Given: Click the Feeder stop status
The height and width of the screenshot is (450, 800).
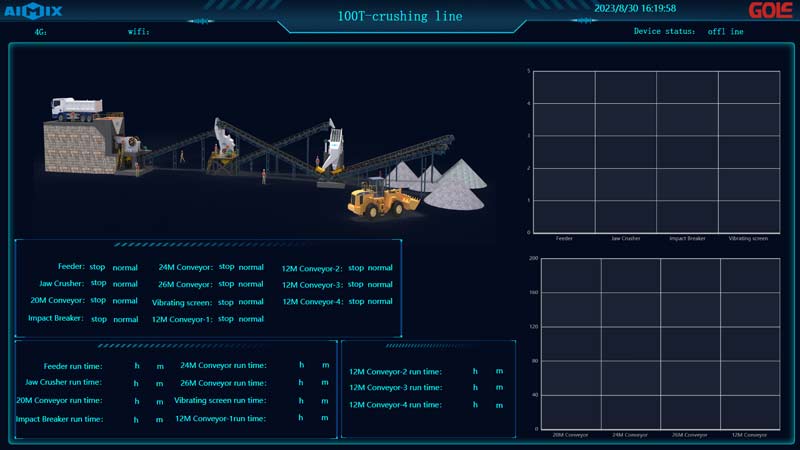Looking at the screenshot, I should pyautogui.click(x=97, y=268).
